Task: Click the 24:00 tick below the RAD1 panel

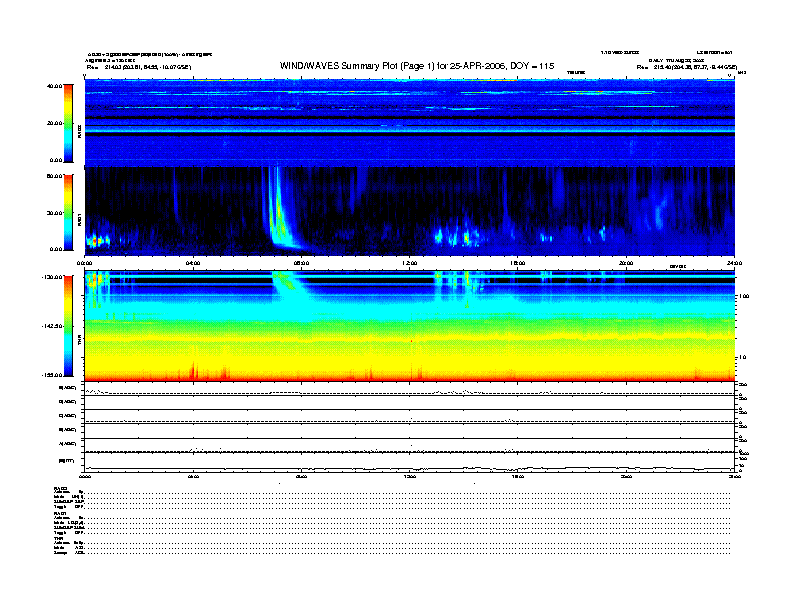Action: tap(734, 263)
